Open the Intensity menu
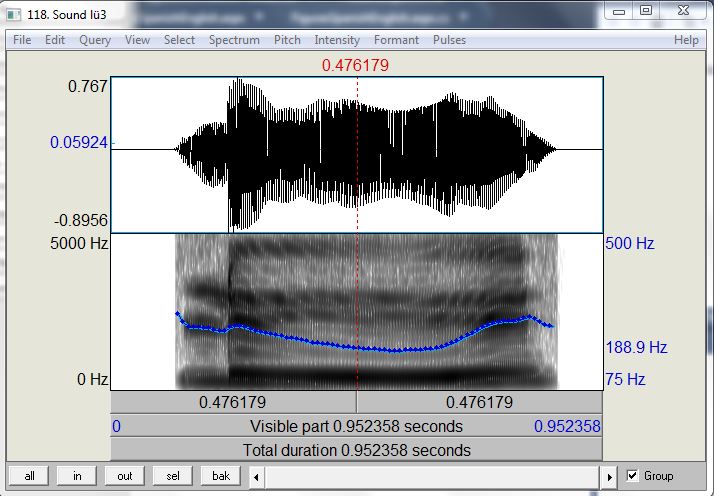The image size is (714, 496). coord(337,40)
